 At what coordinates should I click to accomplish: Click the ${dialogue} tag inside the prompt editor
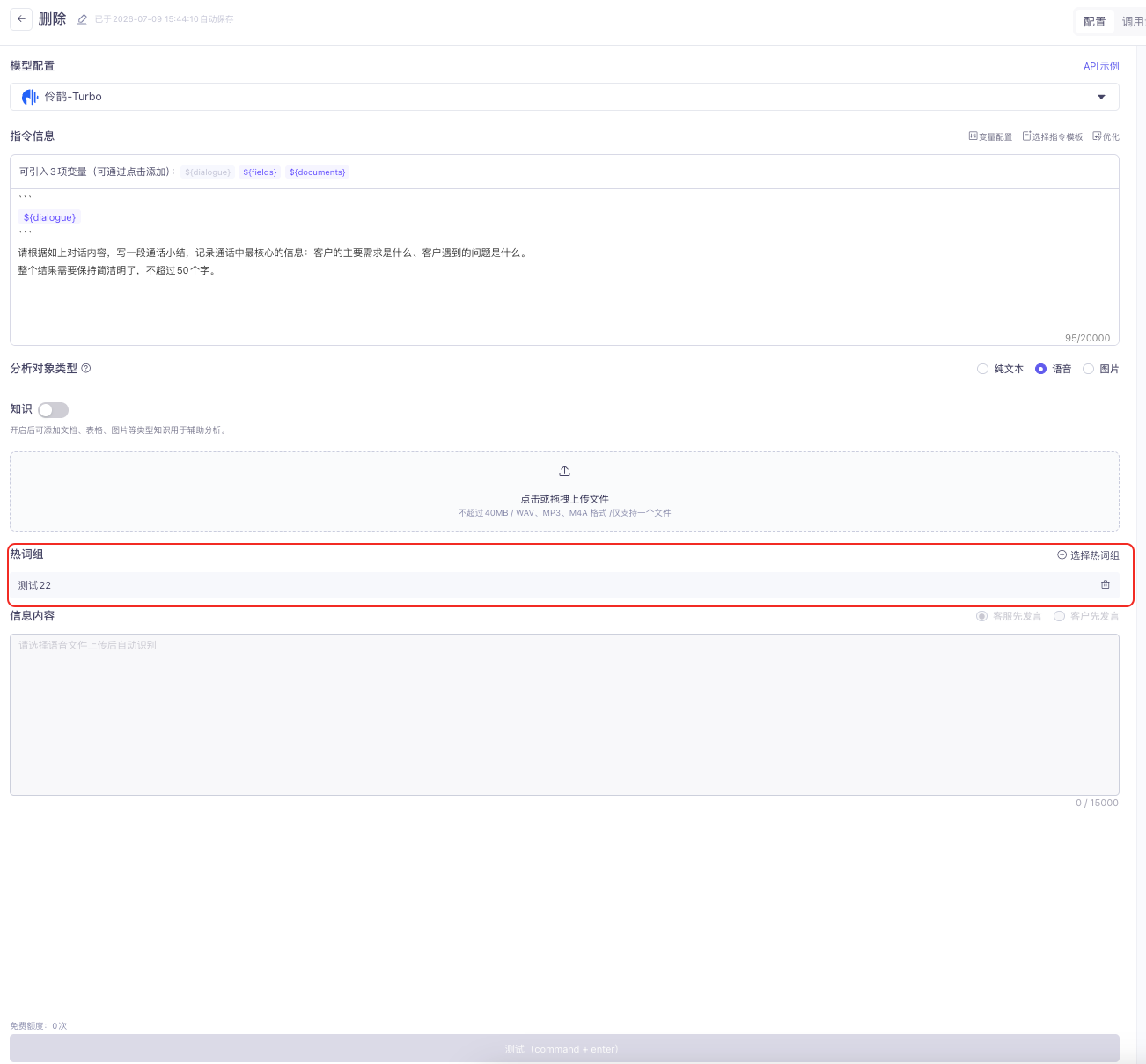49,217
